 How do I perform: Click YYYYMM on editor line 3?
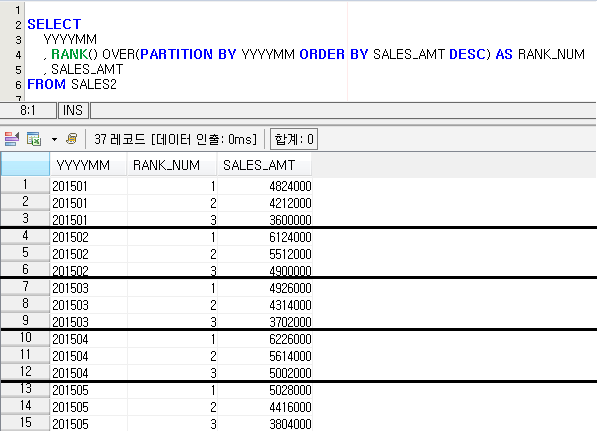click(x=70, y=40)
